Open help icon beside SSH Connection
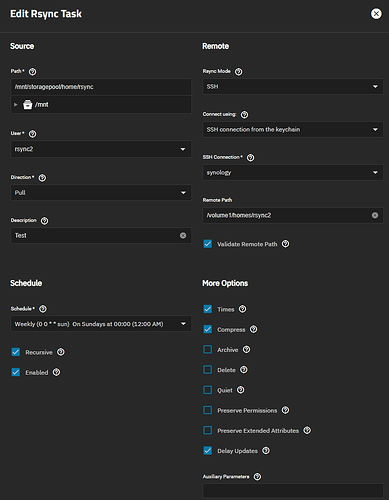Viewport: 389px width, 500px height. [250, 158]
